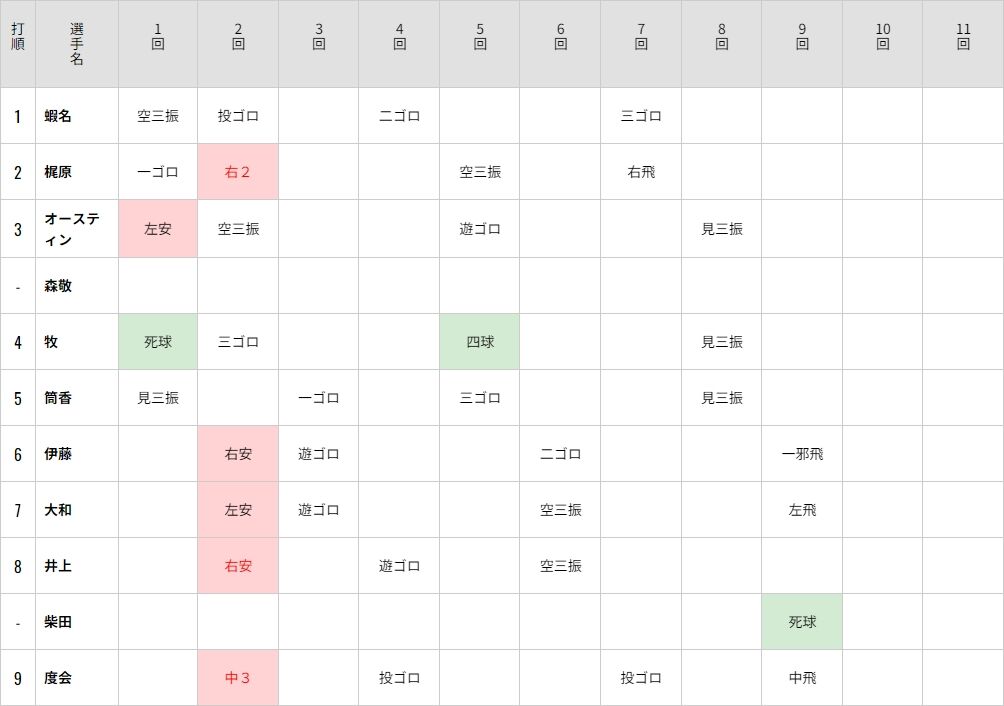Click the 右2 result for 梶原

pyautogui.click(x=238, y=172)
